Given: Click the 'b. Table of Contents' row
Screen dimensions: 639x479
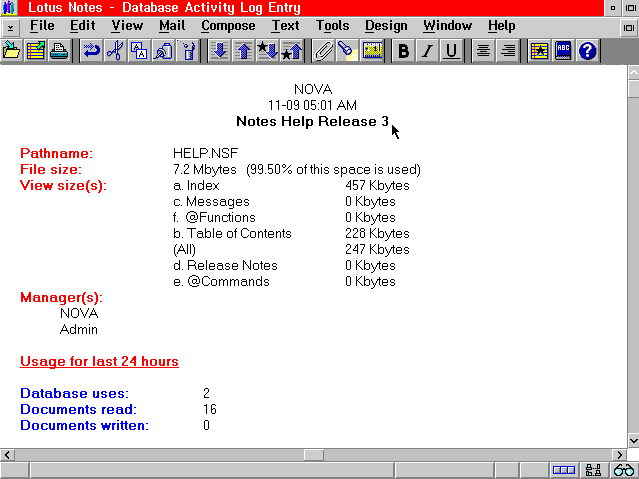Looking at the screenshot, I should pyautogui.click(x=232, y=234).
